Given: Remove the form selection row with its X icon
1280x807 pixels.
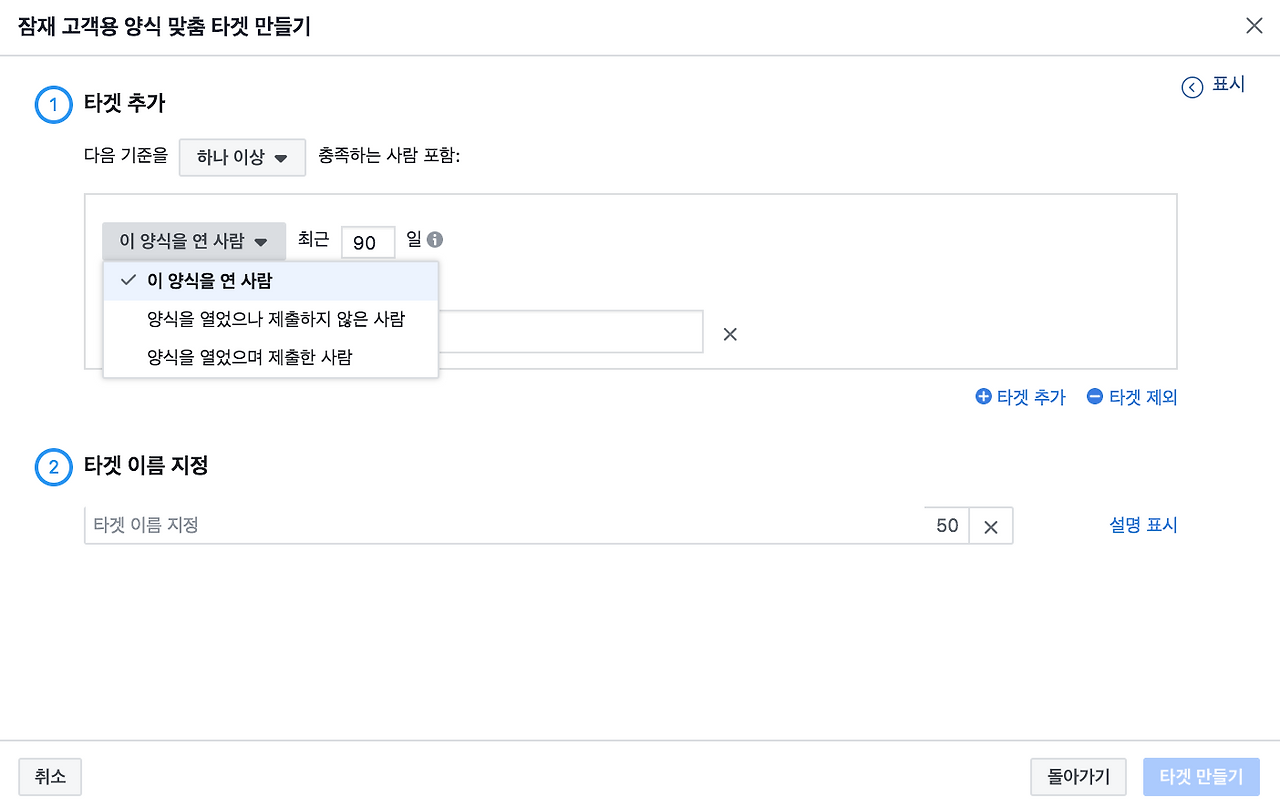Looking at the screenshot, I should (x=730, y=333).
